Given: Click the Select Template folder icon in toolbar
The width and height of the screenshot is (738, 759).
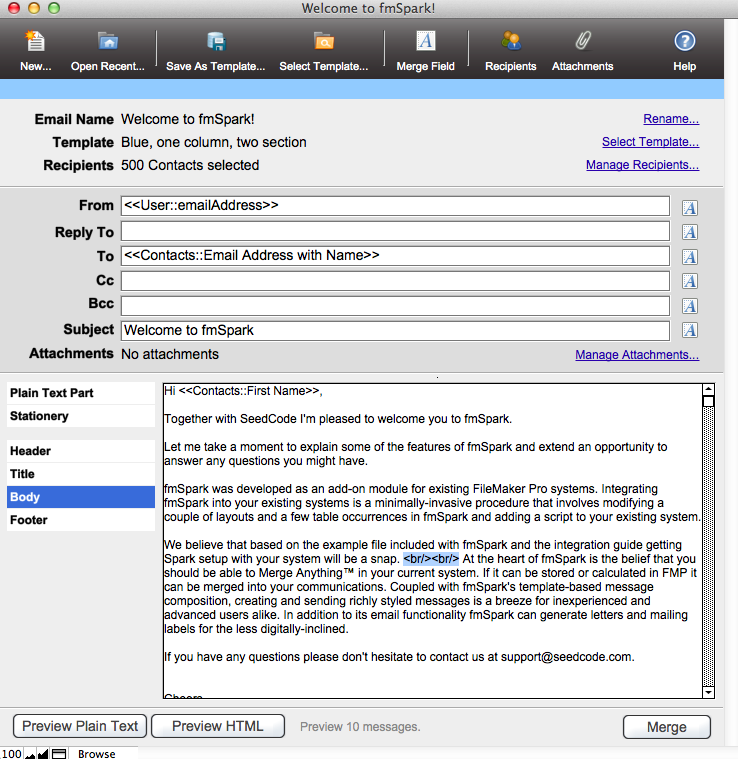Looking at the screenshot, I should coord(323,42).
